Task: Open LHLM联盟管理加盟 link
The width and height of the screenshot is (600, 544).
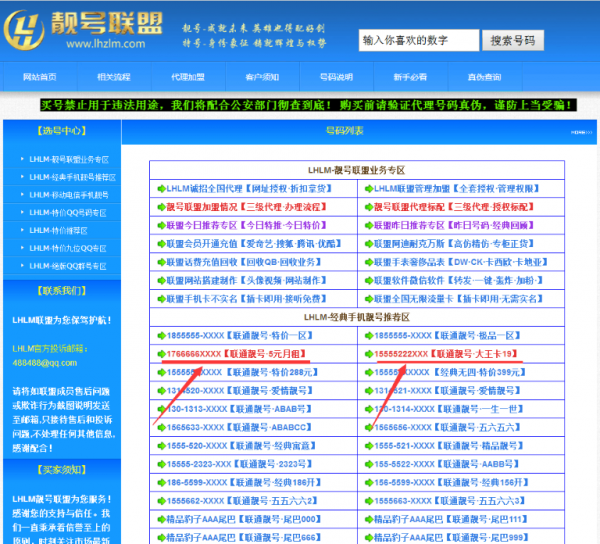Action: click(457, 189)
